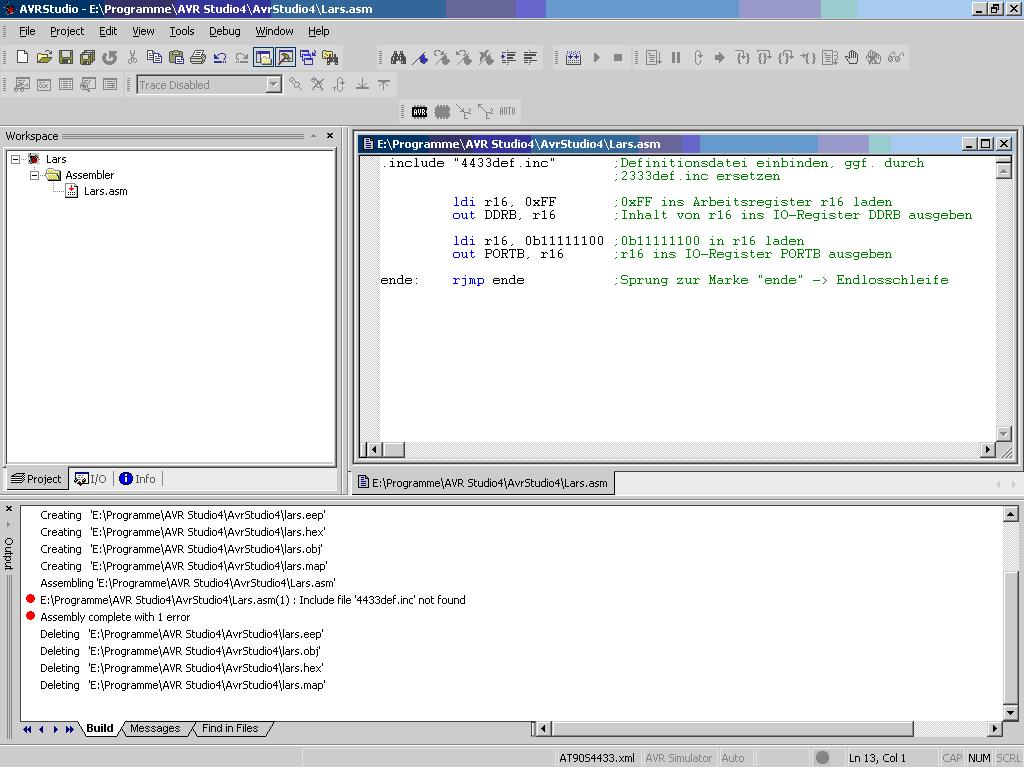Open the Help menu
Viewport: 1024px width, 768px height.
point(319,31)
